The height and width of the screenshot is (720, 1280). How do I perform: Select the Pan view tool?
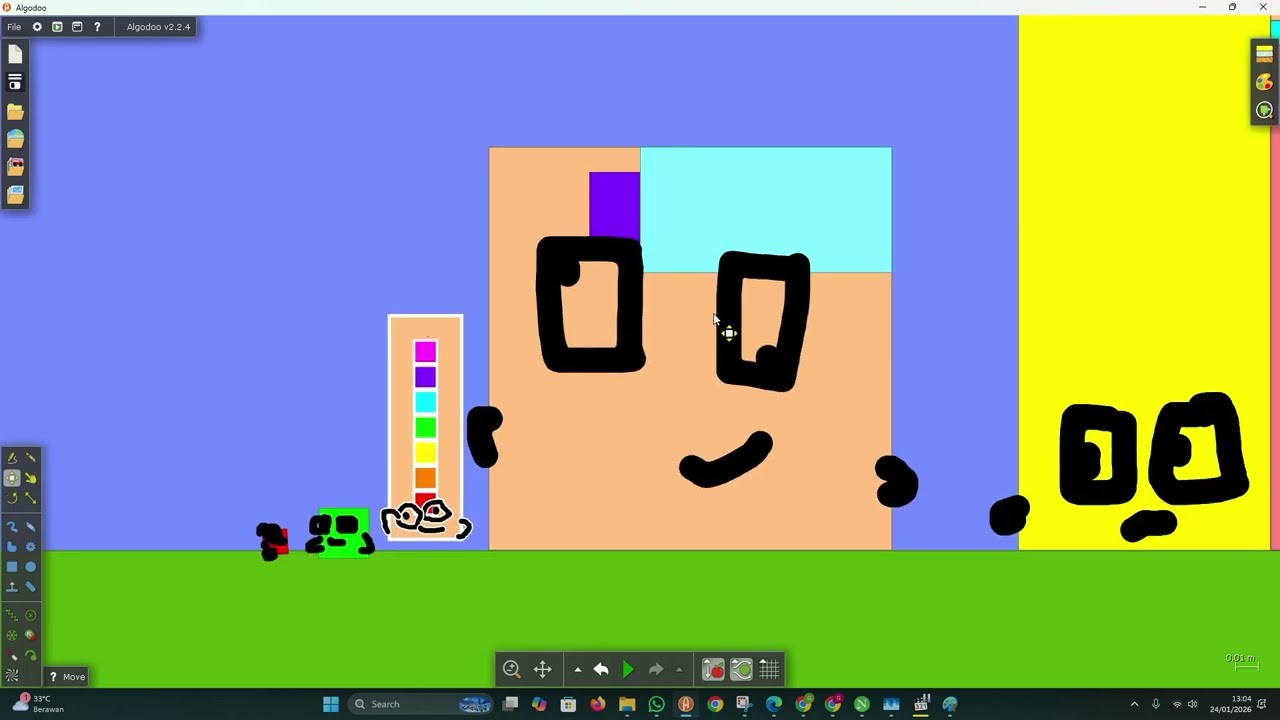pos(542,669)
